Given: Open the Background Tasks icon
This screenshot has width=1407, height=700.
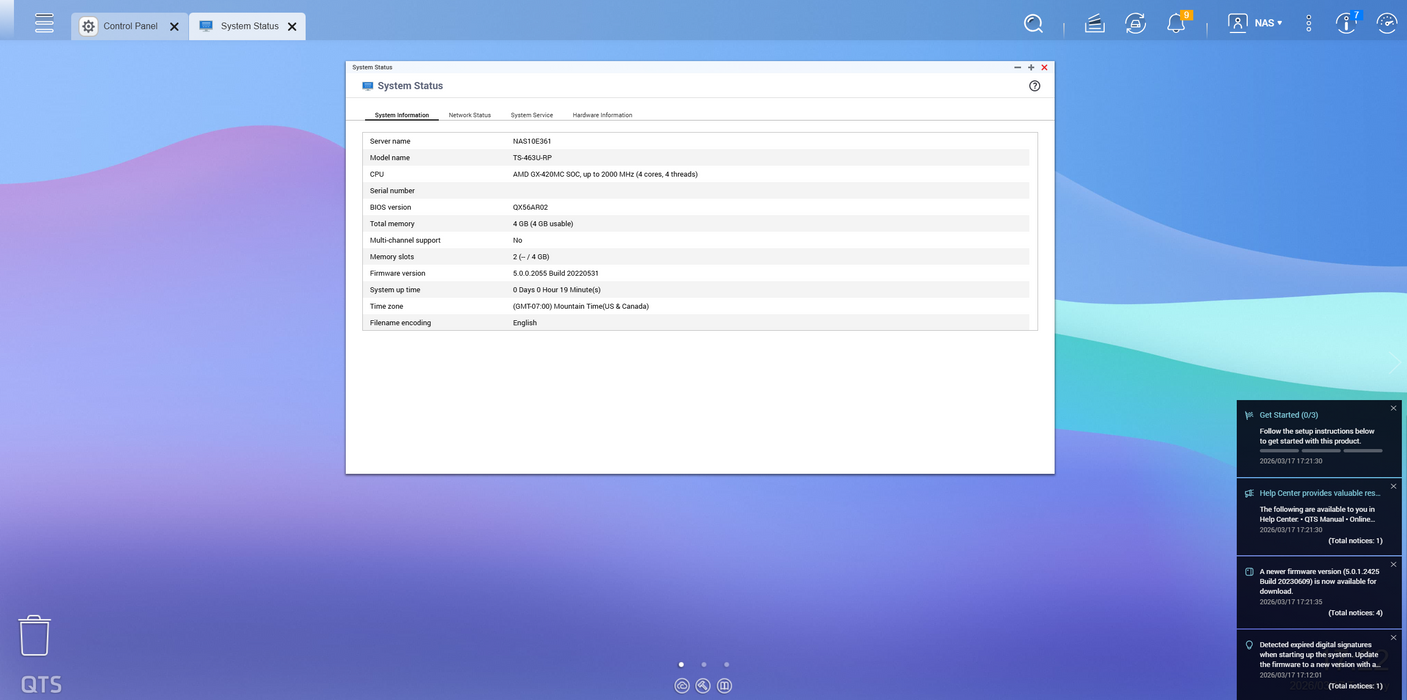Looking at the screenshot, I should [x=1095, y=23].
